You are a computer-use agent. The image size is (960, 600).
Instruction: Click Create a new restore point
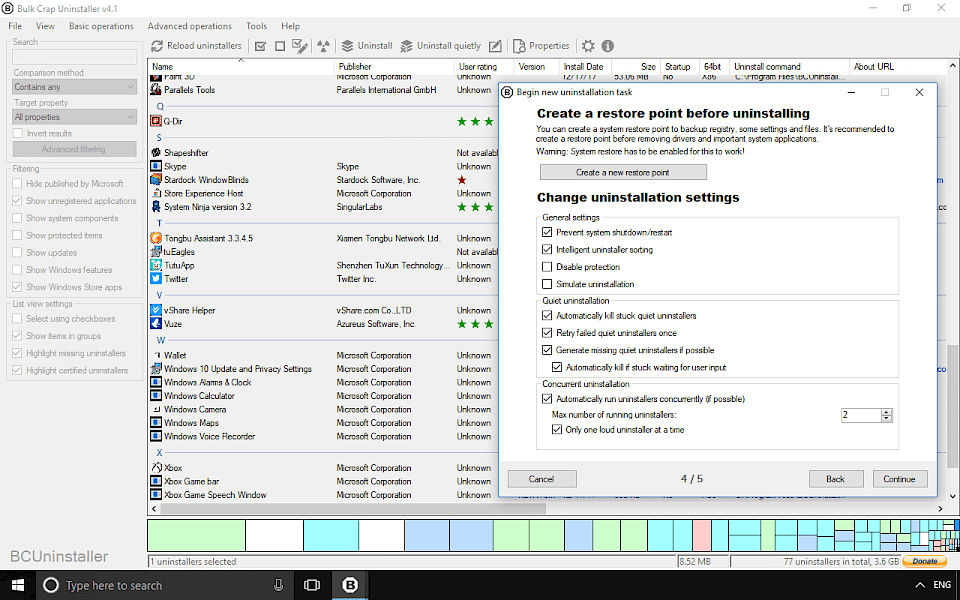tap(623, 172)
